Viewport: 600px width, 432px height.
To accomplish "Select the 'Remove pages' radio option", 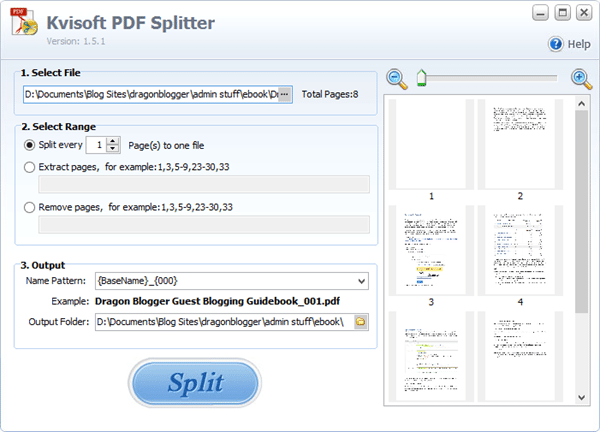I will 29,207.
